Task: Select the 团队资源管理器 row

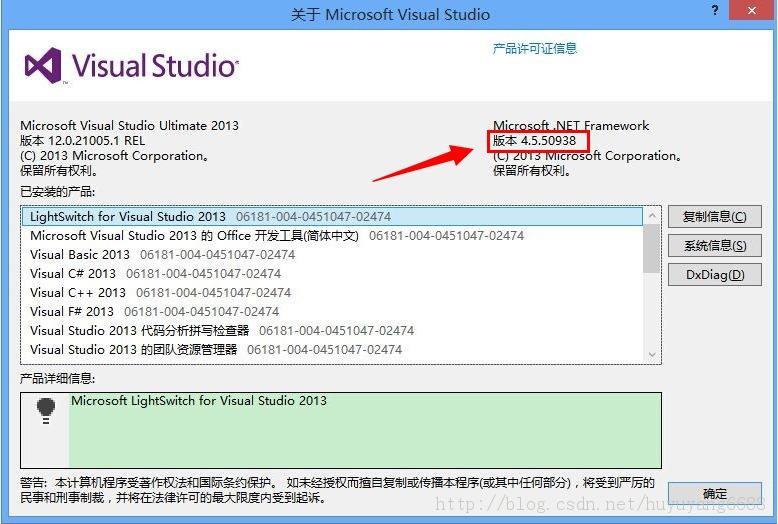Action: tap(332, 350)
